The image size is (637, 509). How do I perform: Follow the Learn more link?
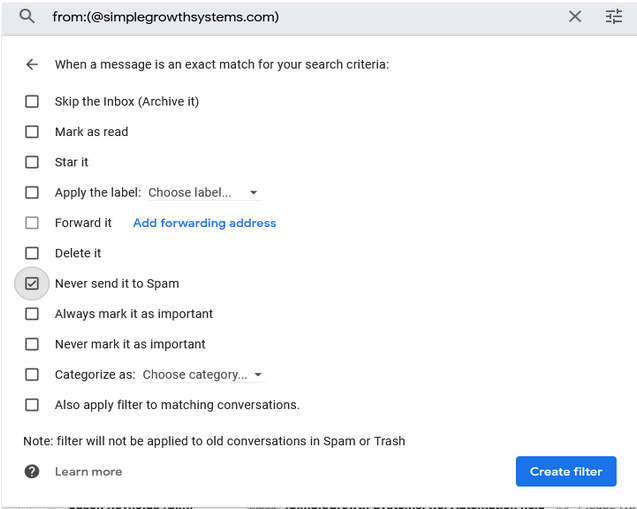pos(89,472)
